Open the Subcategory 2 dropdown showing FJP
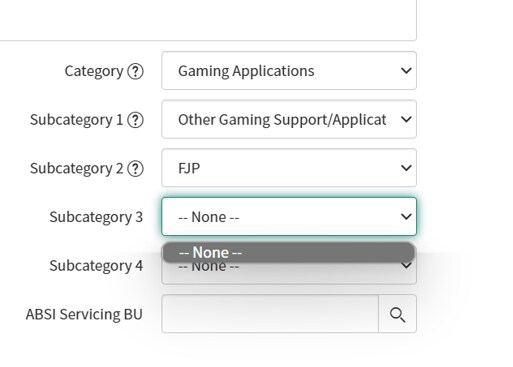The image size is (513, 367). pyautogui.click(x=289, y=168)
